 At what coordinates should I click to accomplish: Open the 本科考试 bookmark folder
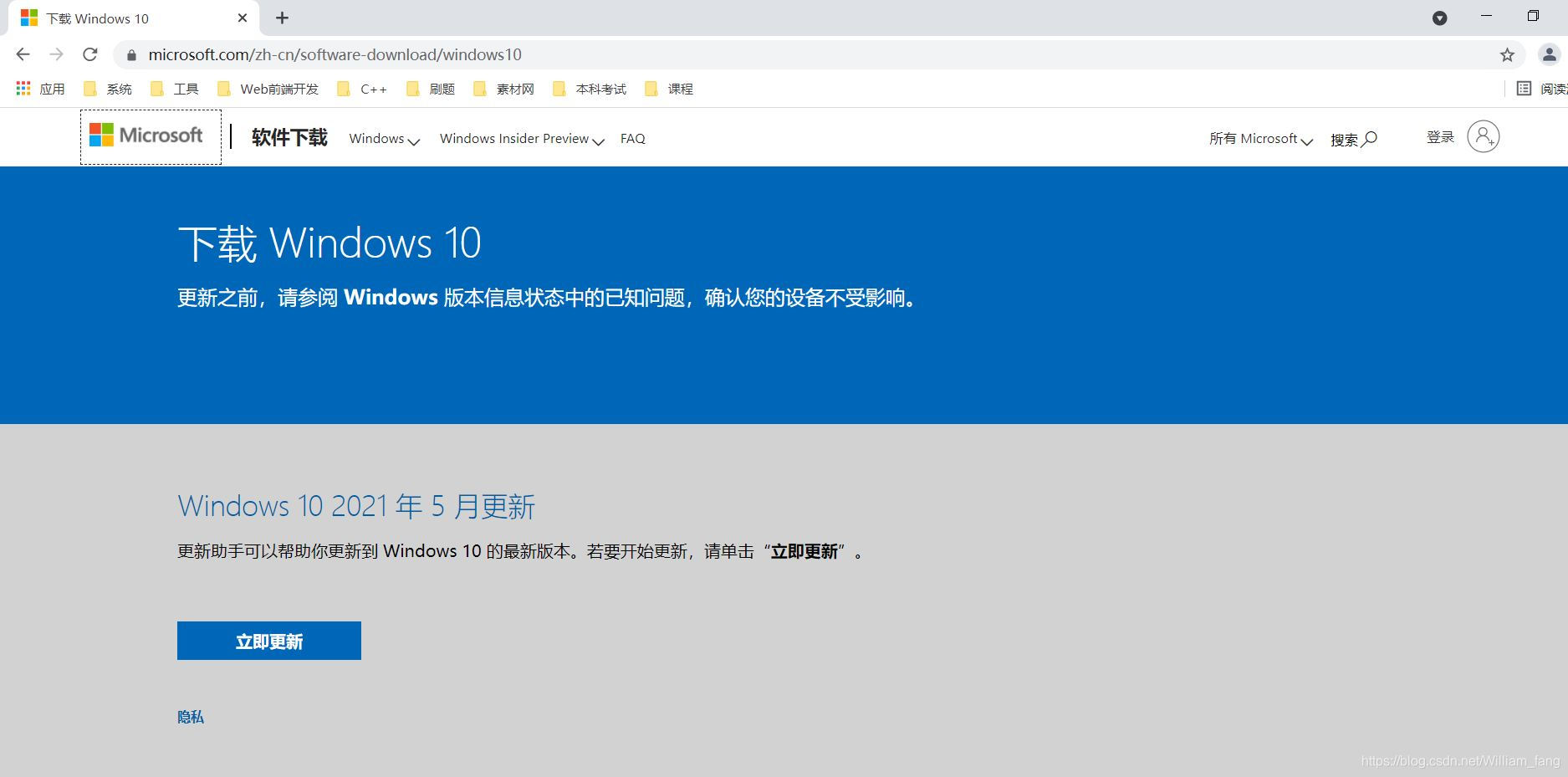(590, 89)
